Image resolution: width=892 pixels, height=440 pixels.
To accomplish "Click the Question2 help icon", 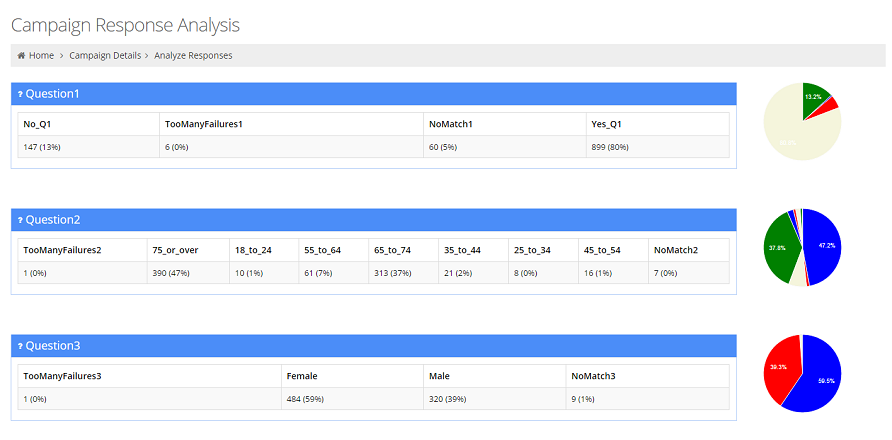I will pyautogui.click(x=20, y=220).
